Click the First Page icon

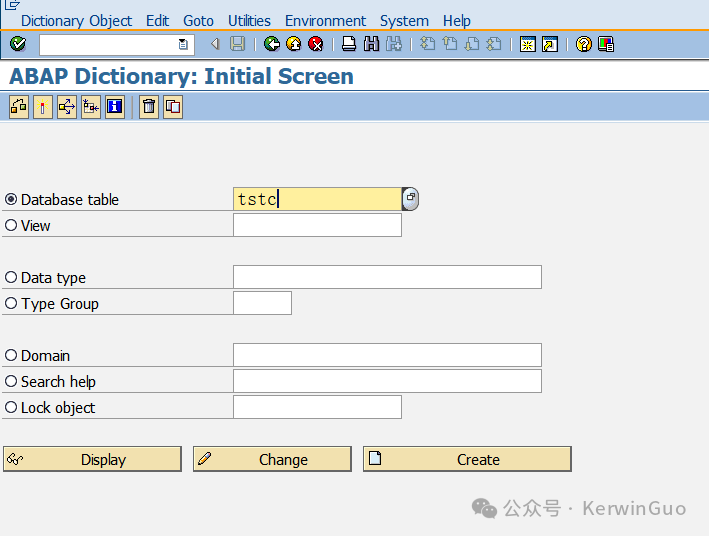click(x=427, y=44)
